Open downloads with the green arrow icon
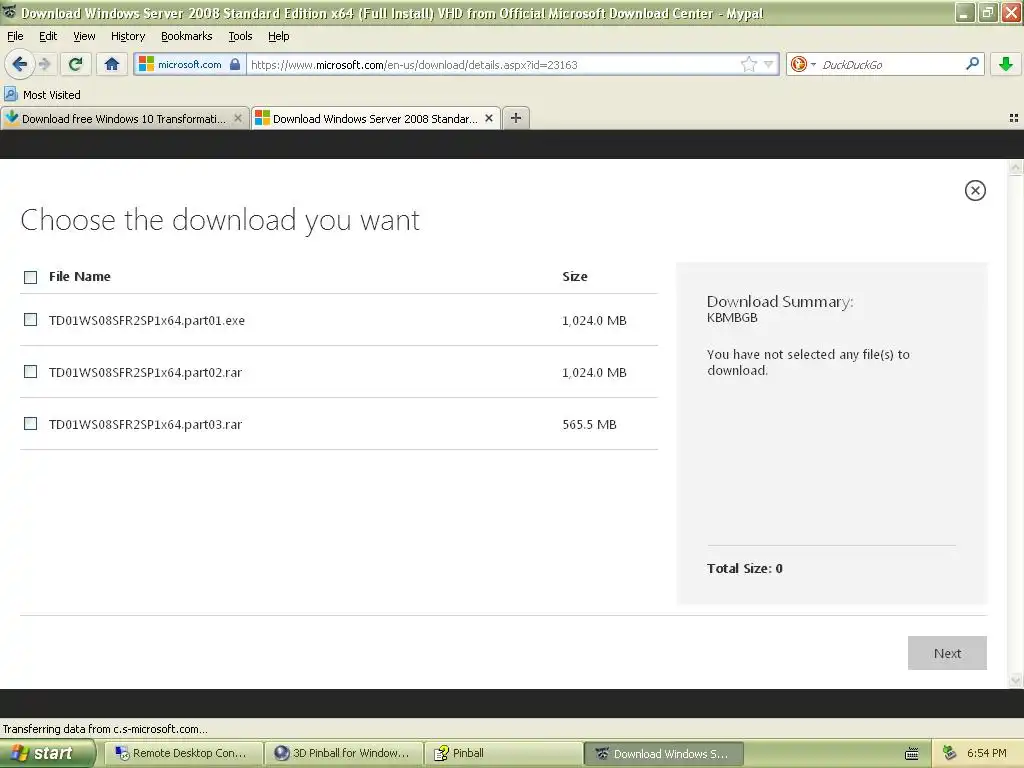 1006,64
